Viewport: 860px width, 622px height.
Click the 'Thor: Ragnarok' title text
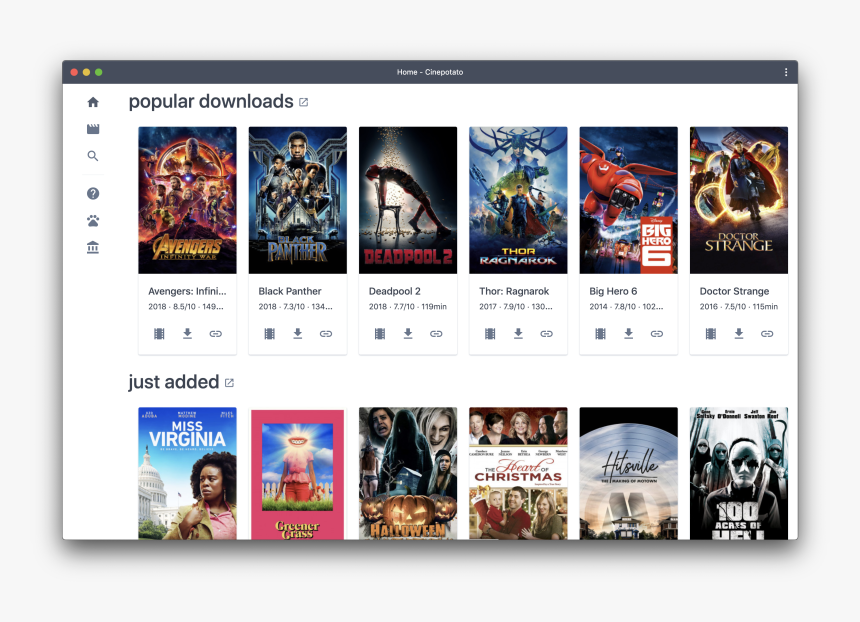click(514, 291)
